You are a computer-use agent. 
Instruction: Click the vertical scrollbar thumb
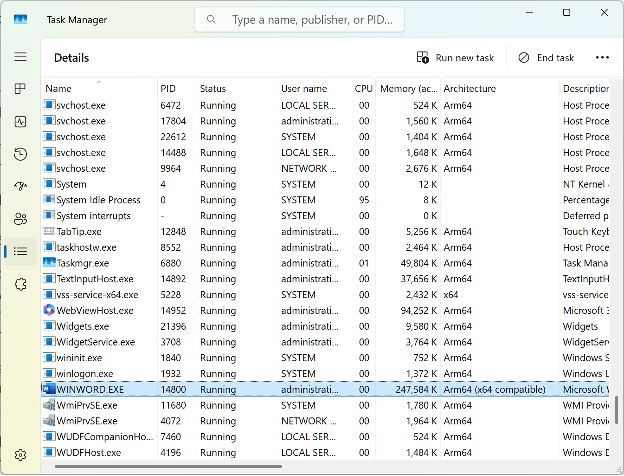pos(617,409)
